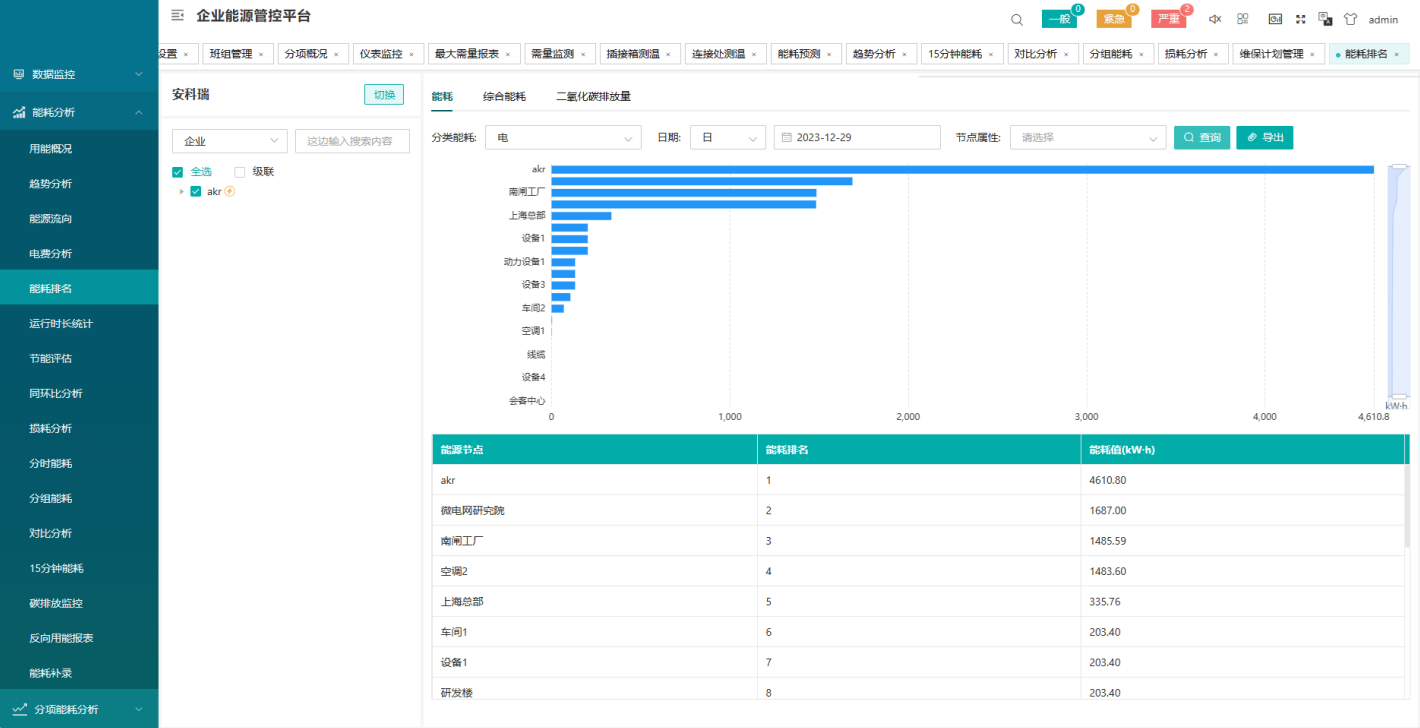Screen dimensions: 1420x728
Task: Open the four-squares grid icon in header
Action: (1243, 19)
